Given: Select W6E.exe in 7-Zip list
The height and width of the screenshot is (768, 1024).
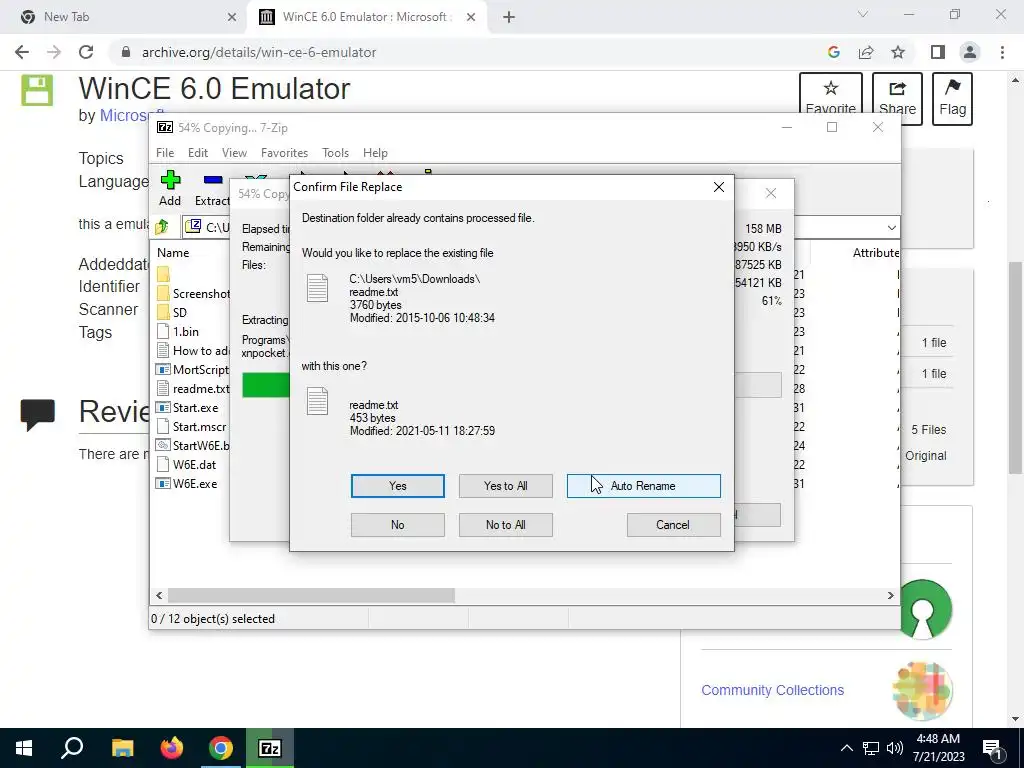Looking at the screenshot, I should pos(195,484).
